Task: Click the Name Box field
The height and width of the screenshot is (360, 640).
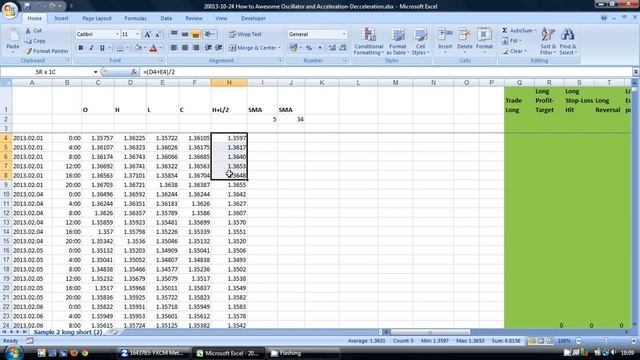Action: [x=46, y=72]
